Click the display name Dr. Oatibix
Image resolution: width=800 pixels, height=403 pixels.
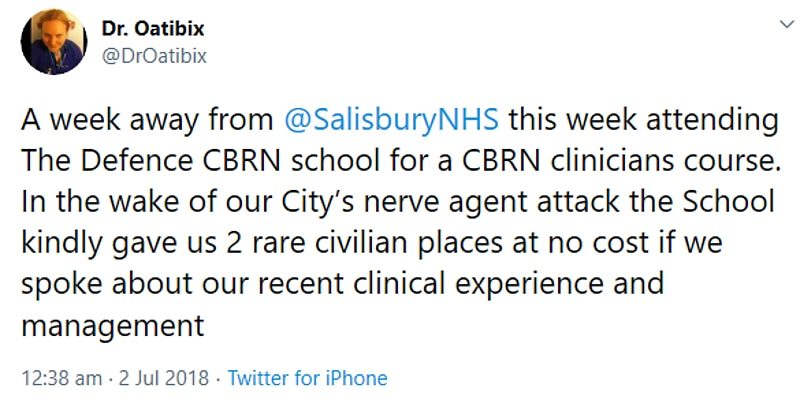point(153,29)
